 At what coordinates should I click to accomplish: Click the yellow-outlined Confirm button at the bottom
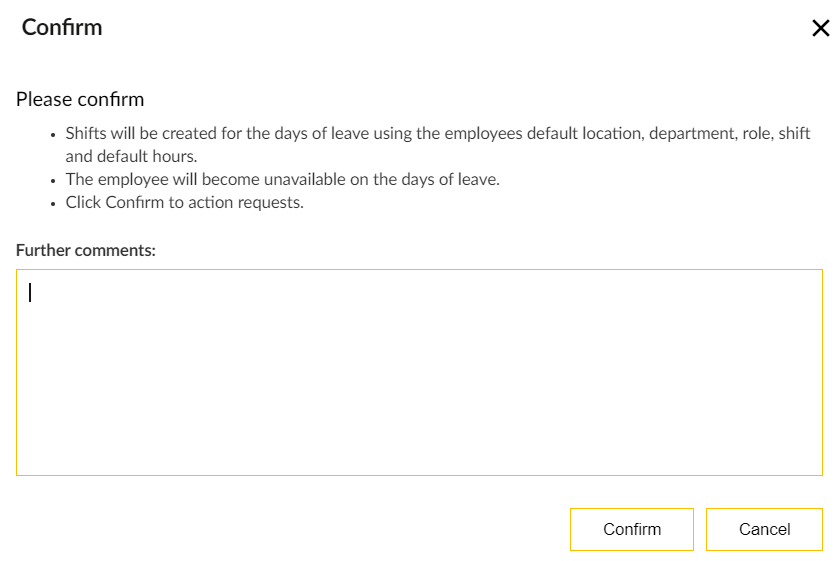632,529
